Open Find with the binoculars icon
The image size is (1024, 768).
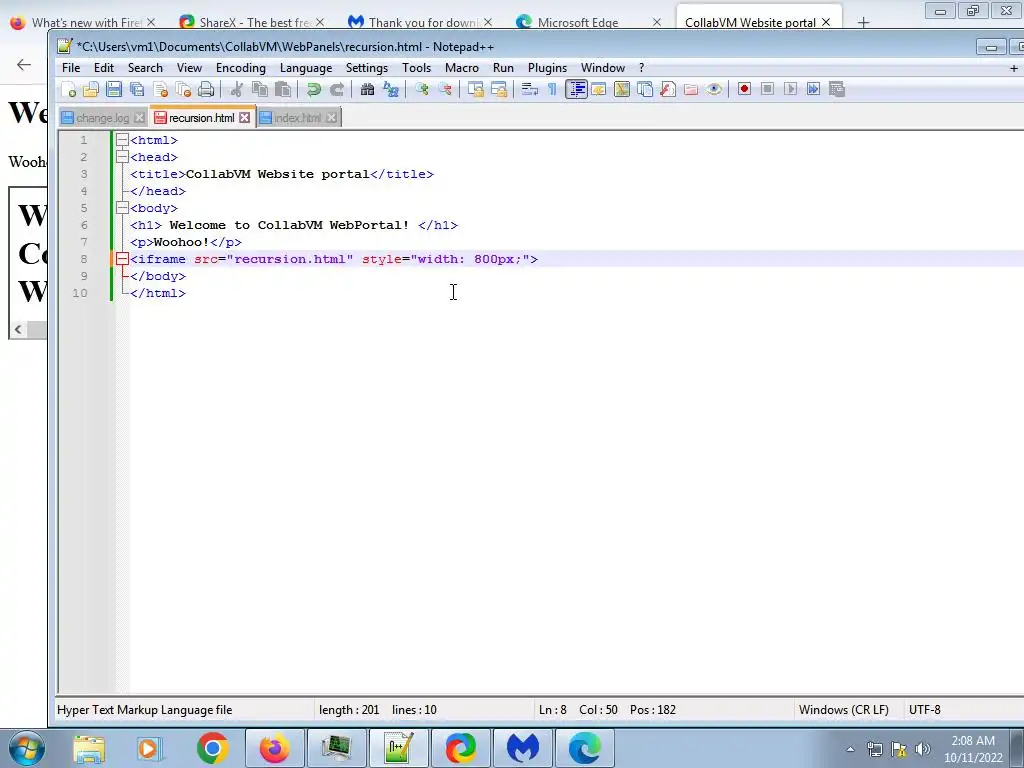click(x=367, y=89)
